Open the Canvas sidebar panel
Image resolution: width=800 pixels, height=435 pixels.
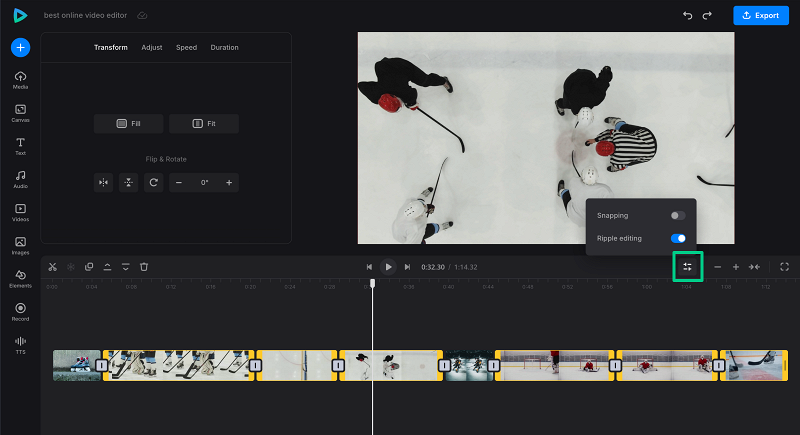point(20,113)
